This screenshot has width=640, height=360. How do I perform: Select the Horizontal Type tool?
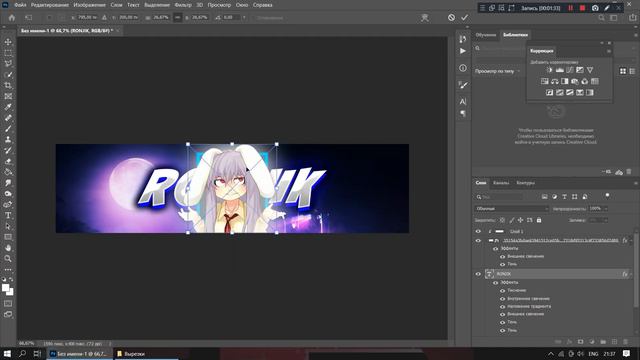click(8, 215)
